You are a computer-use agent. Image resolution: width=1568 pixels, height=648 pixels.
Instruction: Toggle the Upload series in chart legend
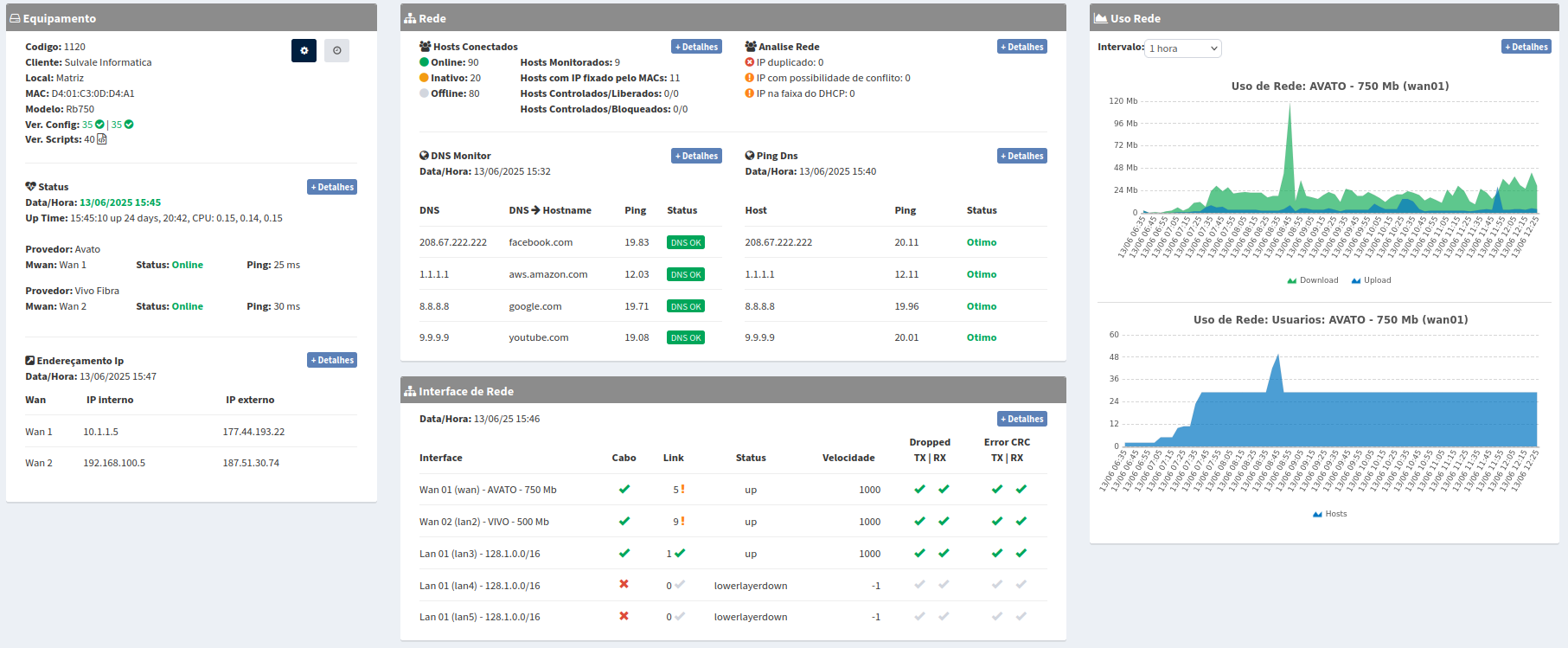pyautogui.click(x=1371, y=280)
